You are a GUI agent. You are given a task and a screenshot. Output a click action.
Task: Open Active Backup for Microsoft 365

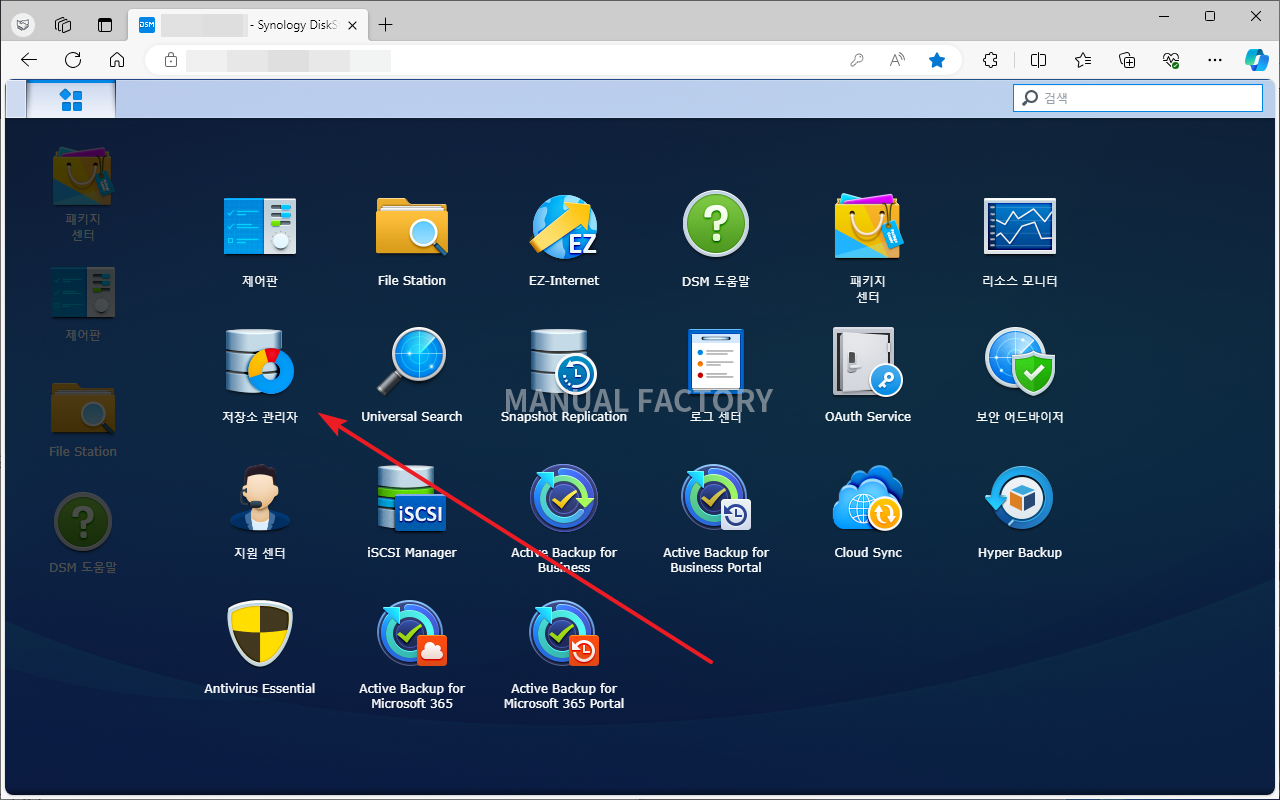(x=412, y=633)
